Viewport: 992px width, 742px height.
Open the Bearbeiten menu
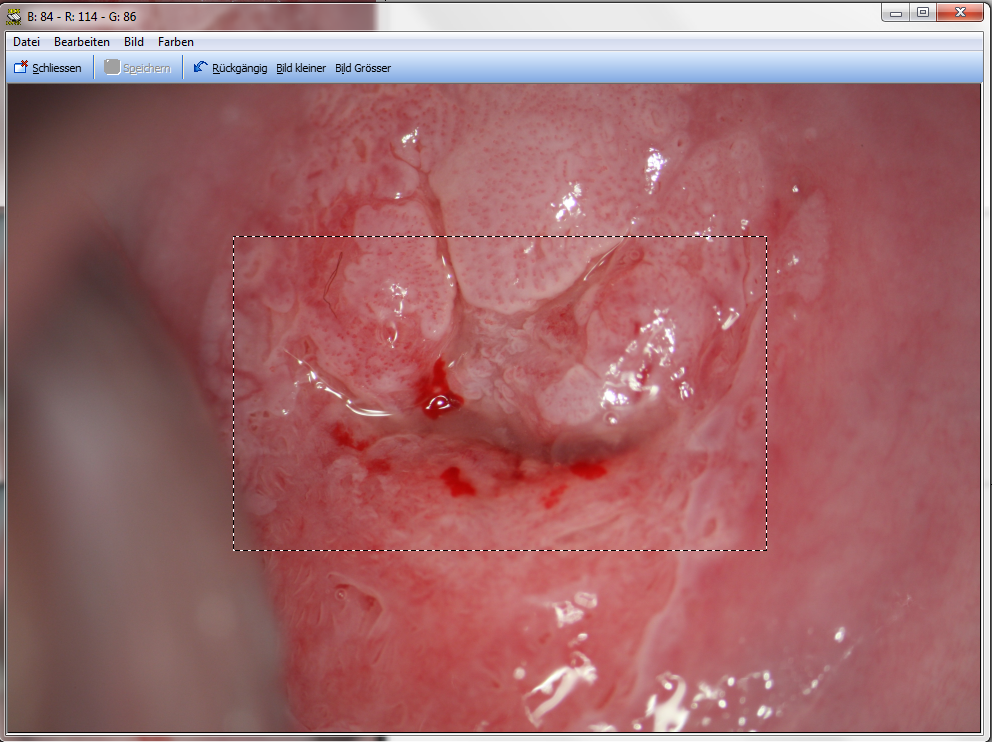(x=82, y=42)
